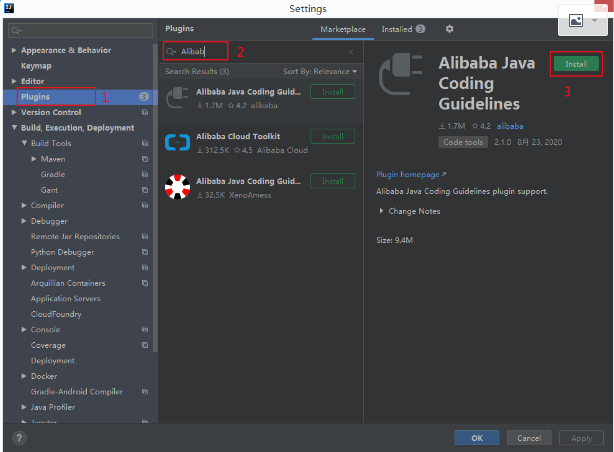The width and height of the screenshot is (614, 452).
Task: Click the settings tree vertical scrollbar
Action: tap(155, 198)
